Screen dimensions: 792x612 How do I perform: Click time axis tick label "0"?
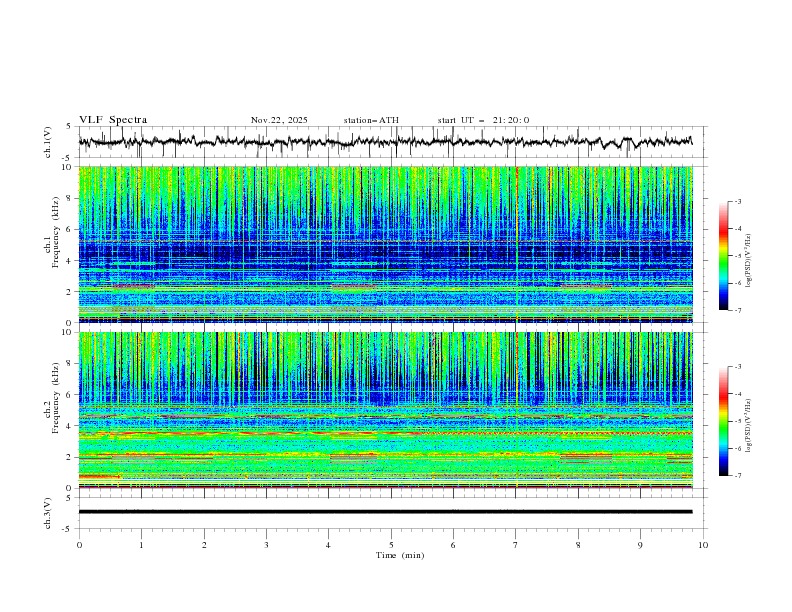pyautogui.click(x=79, y=545)
